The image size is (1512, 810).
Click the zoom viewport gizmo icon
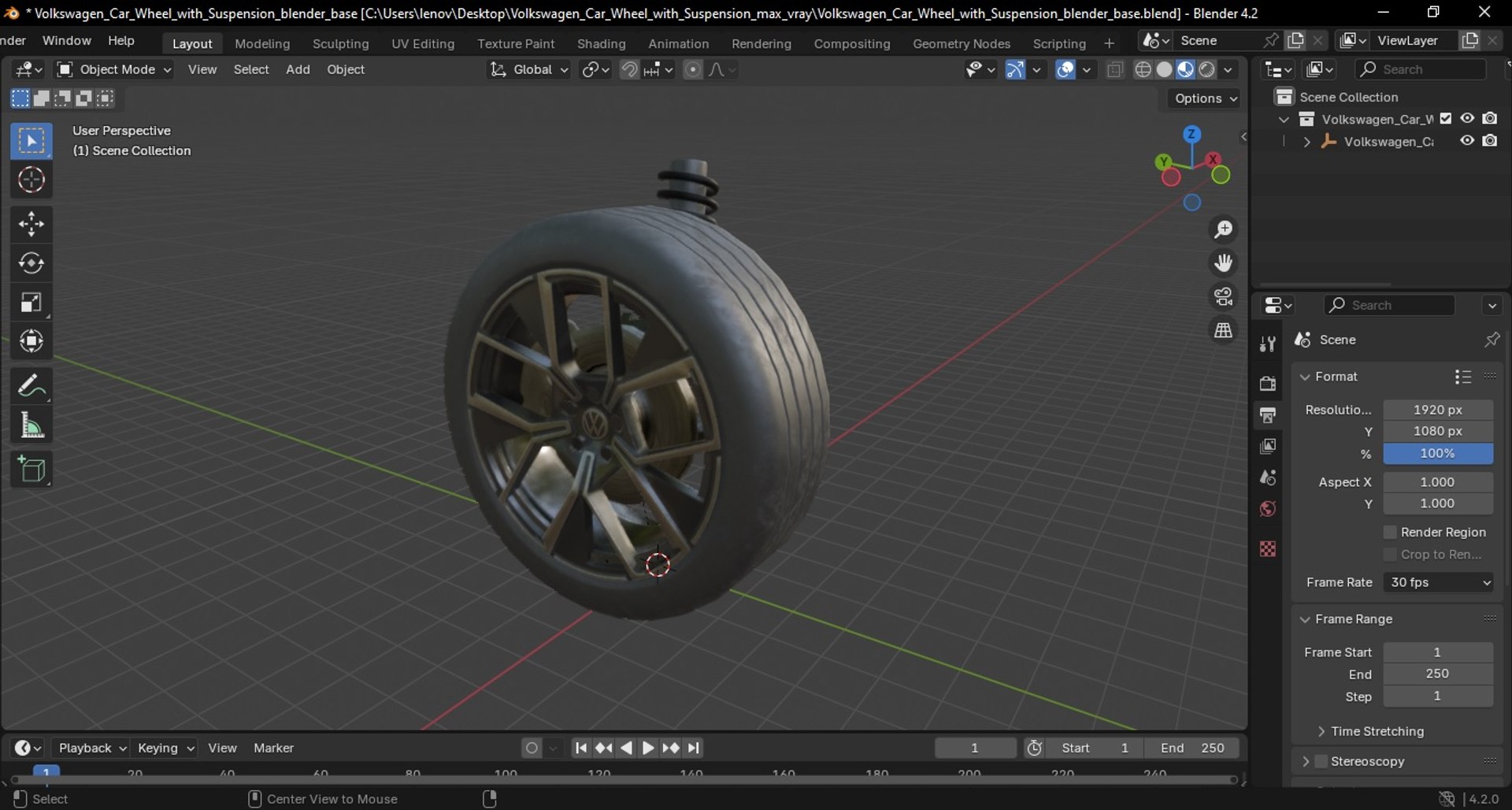[x=1223, y=229]
